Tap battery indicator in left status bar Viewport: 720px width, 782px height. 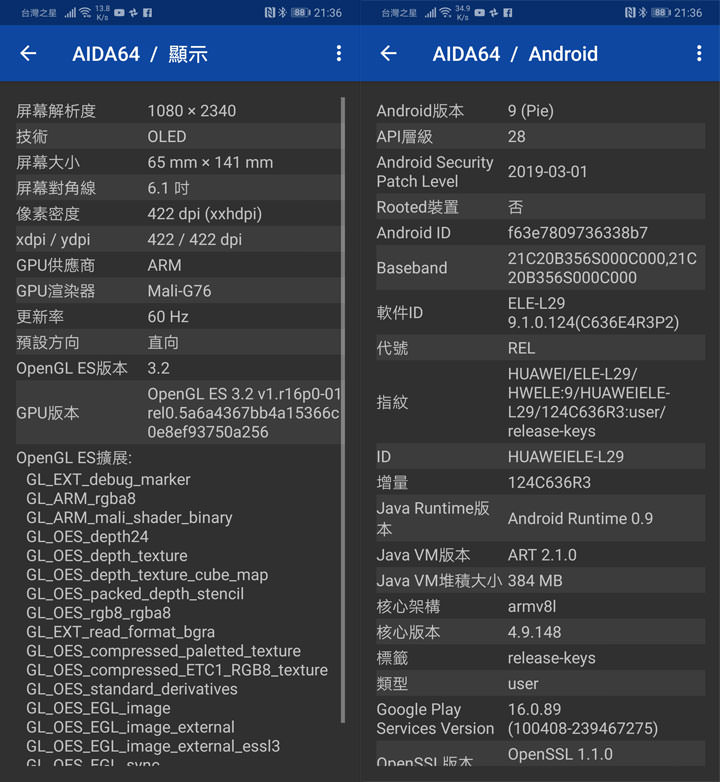[300, 12]
